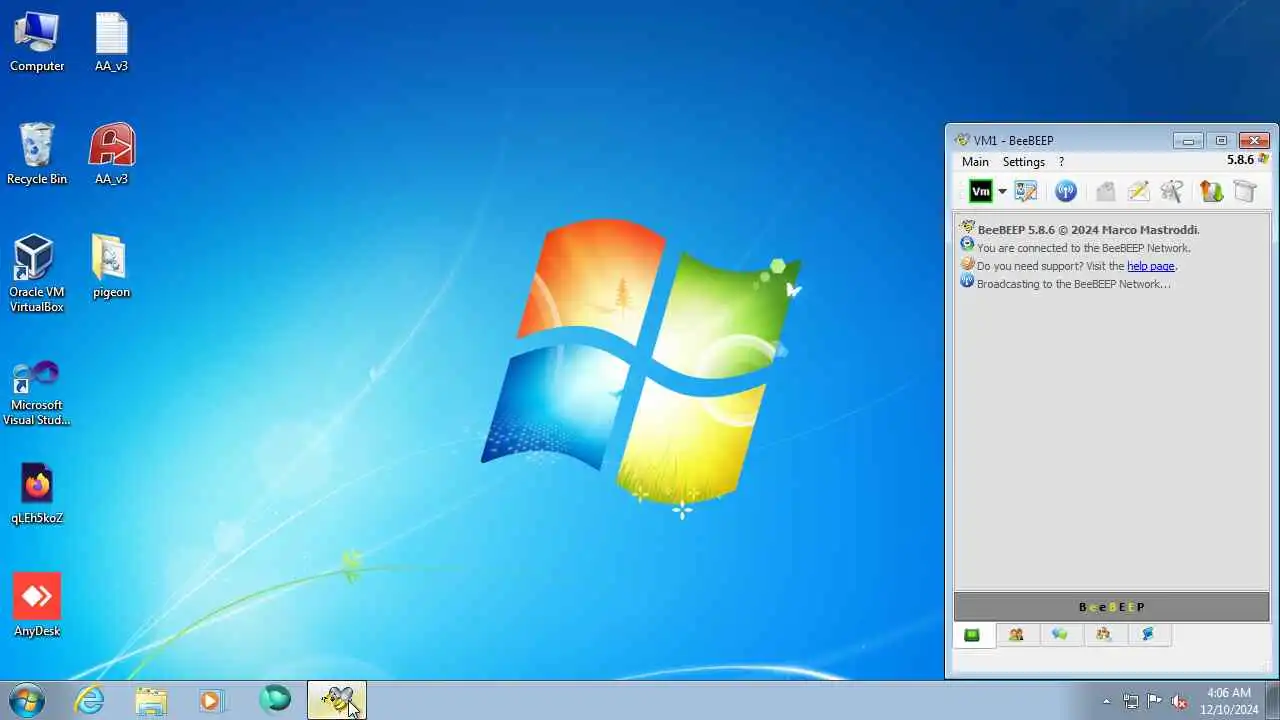The width and height of the screenshot is (1280, 720).
Task: Open the status dropdown arrow beside the Vm icon
Action: tap(1002, 192)
